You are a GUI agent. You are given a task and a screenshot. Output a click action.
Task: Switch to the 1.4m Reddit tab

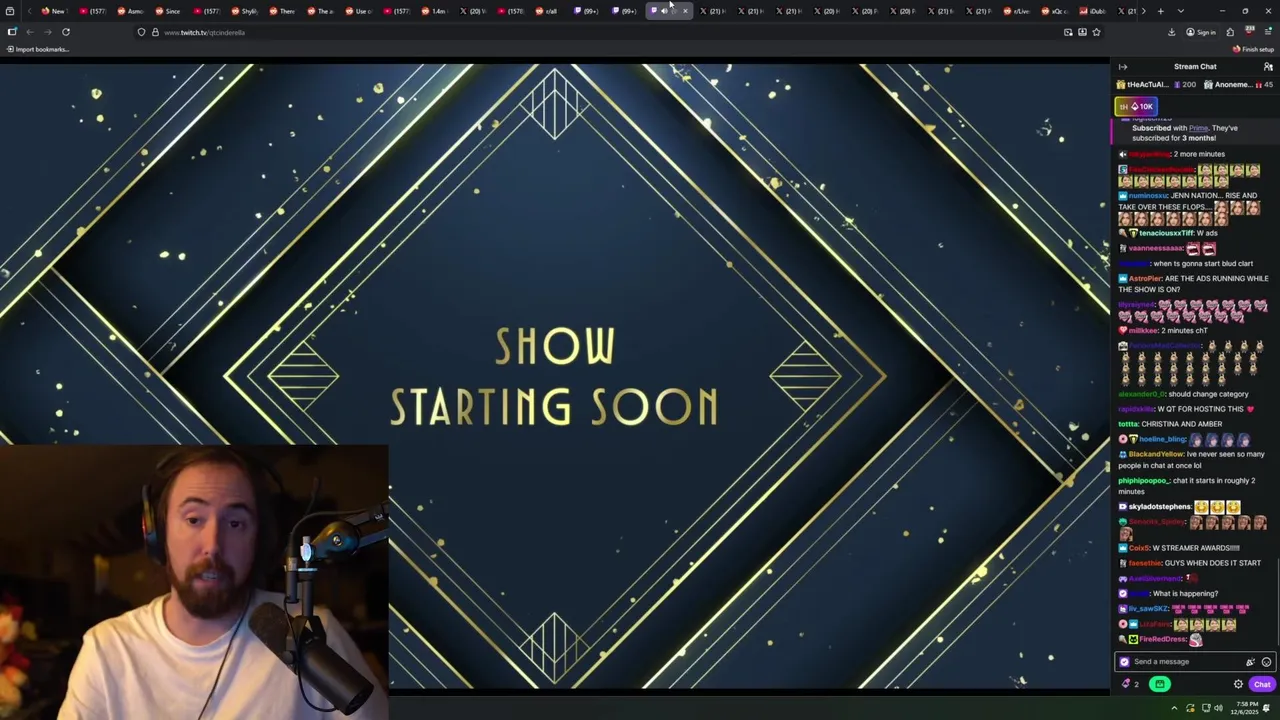[x=432, y=11]
